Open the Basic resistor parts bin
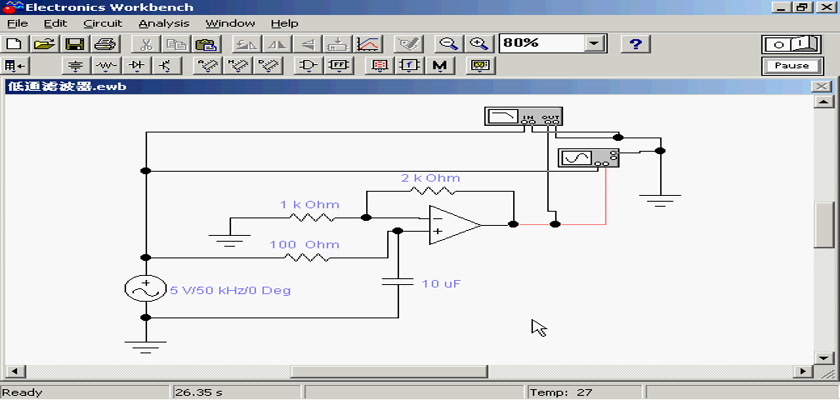The height and width of the screenshot is (400, 840). click(x=106, y=66)
